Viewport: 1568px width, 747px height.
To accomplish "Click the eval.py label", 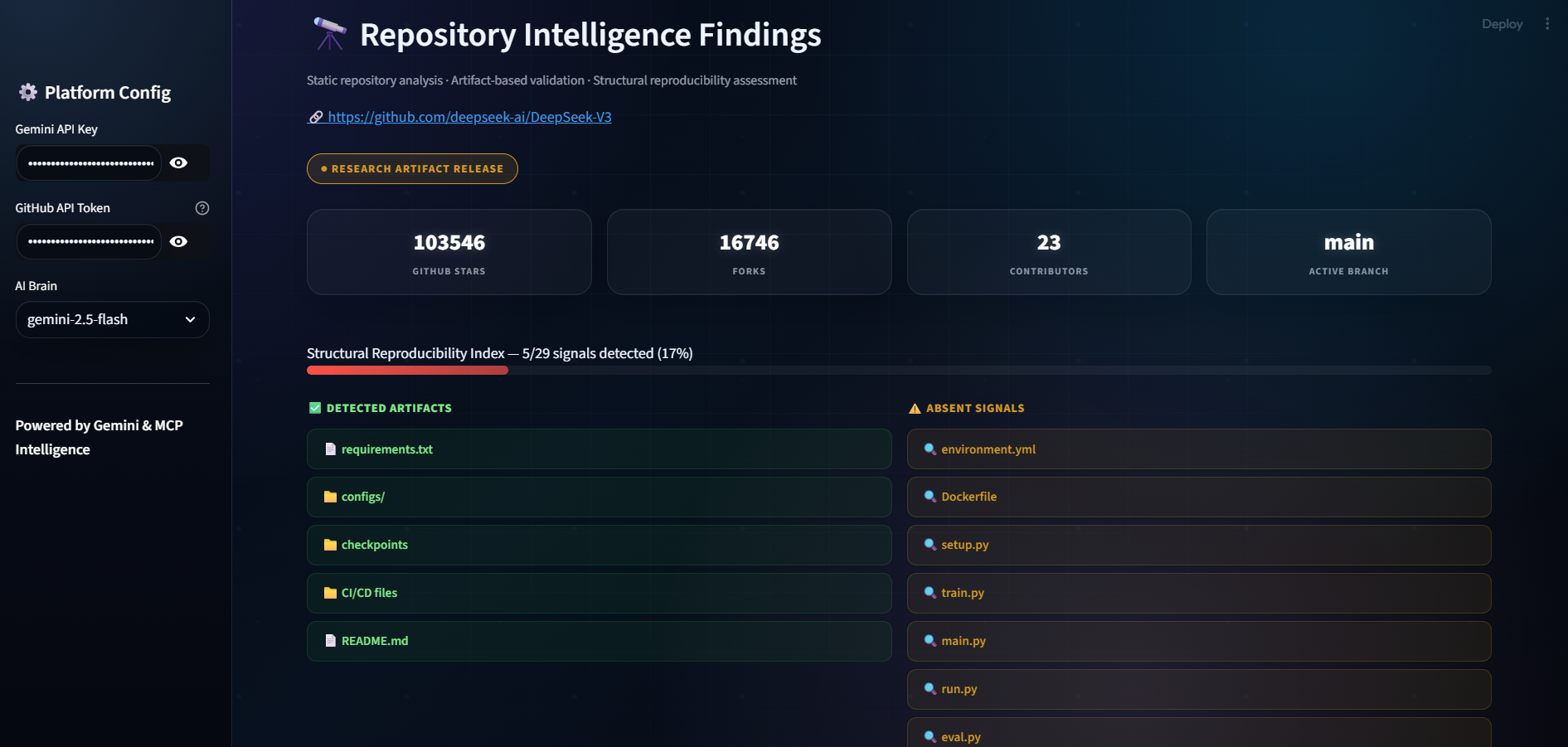I will click(x=961, y=737).
